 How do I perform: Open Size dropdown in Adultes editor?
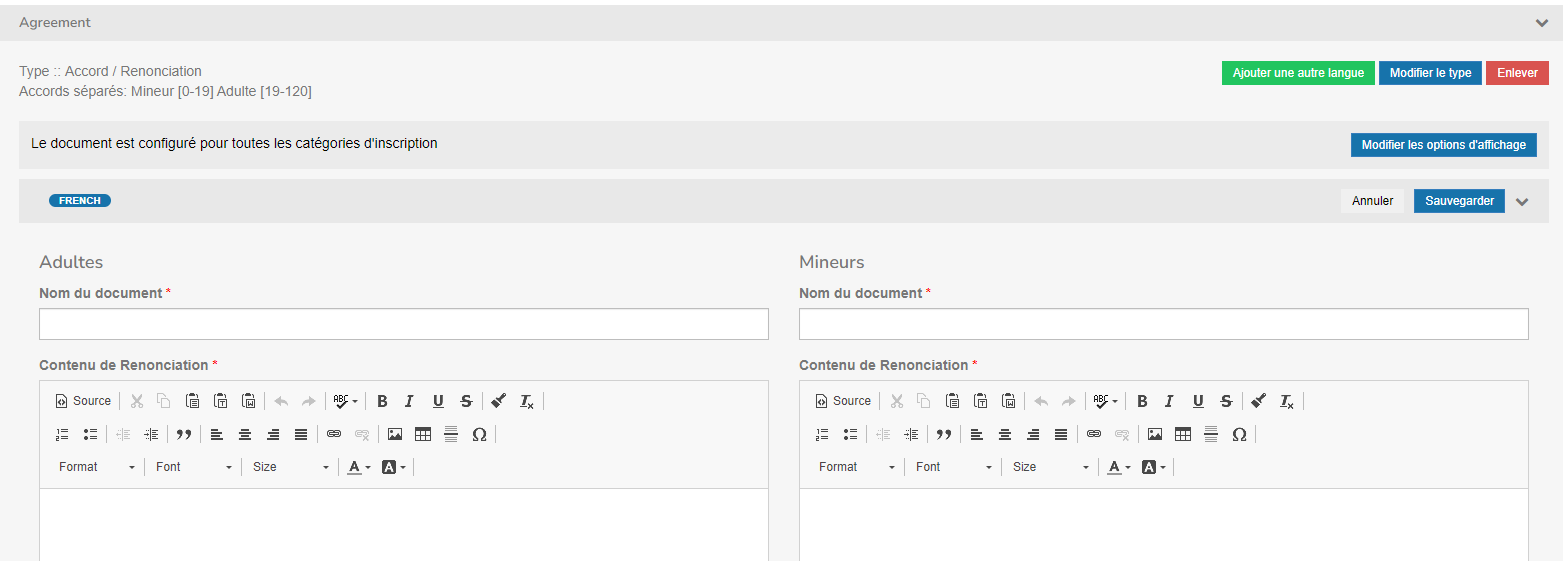pyautogui.click(x=290, y=467)
